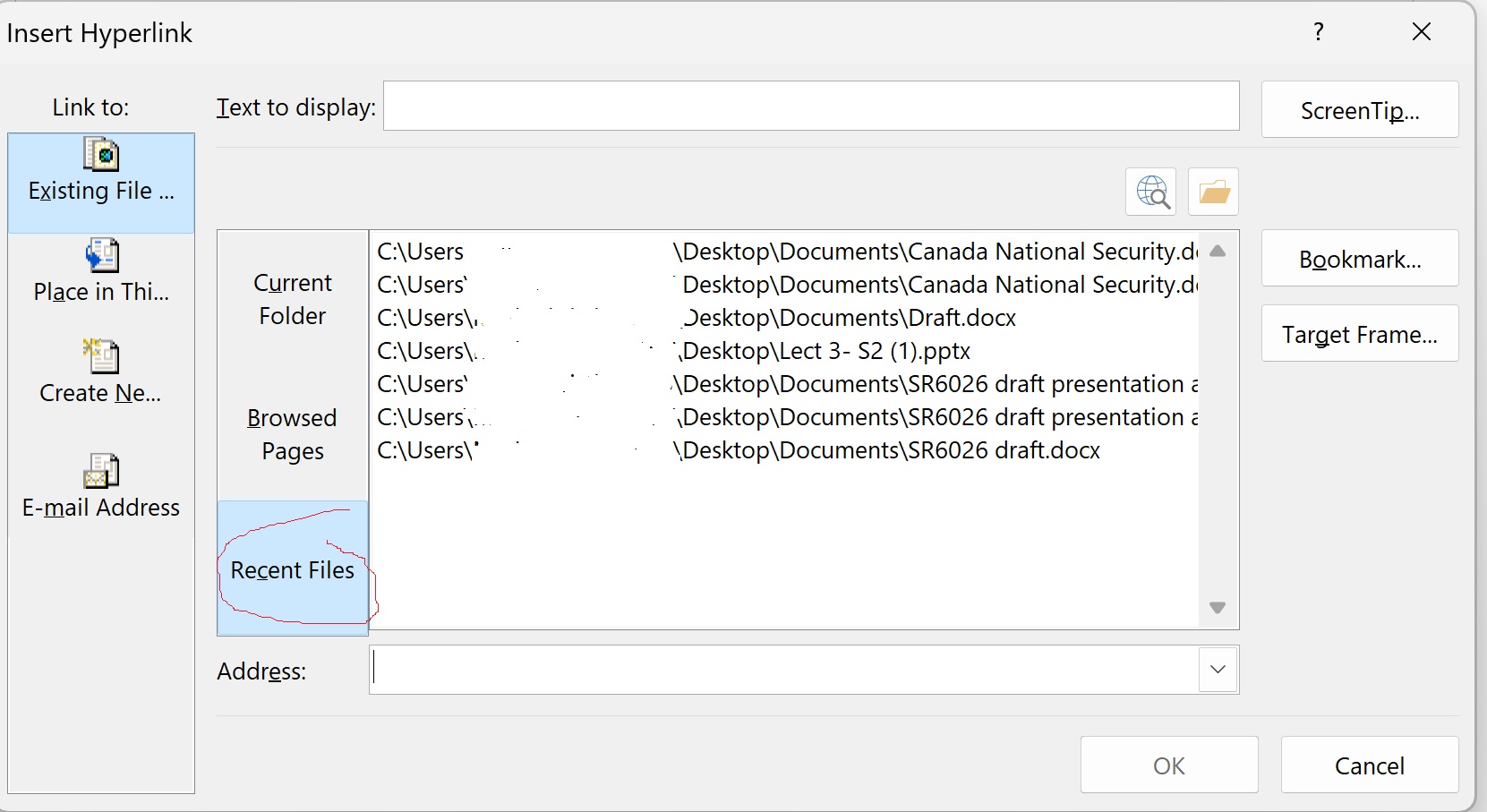Cancel the hyperlink dialog
The height and width of the screenshot is (812, 1487).
1370,765
